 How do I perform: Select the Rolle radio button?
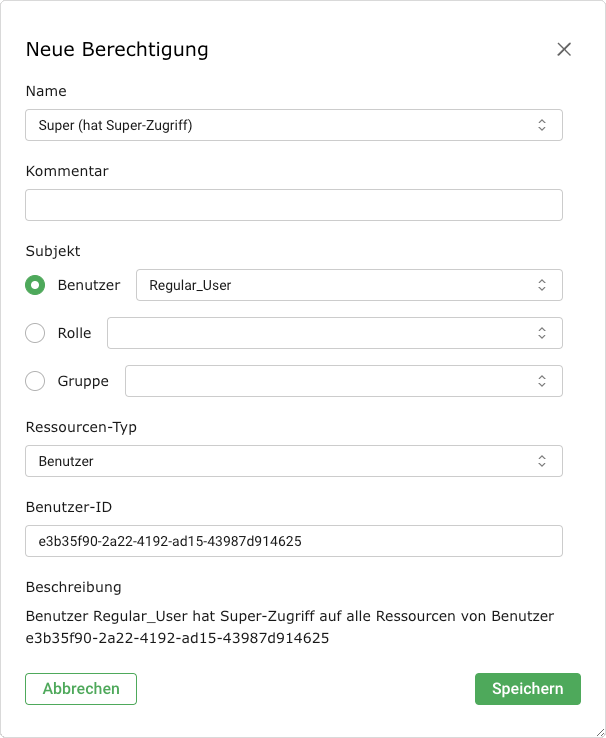(35, 333)
